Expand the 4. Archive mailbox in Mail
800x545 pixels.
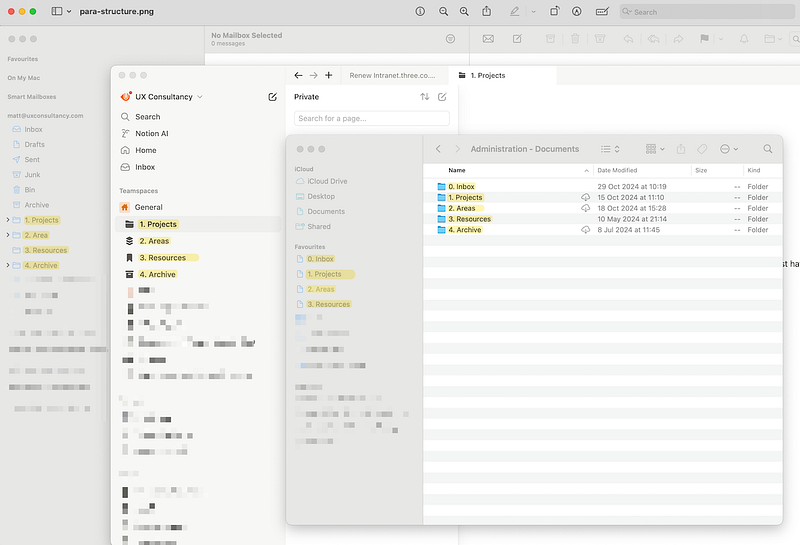click(8, 265)
